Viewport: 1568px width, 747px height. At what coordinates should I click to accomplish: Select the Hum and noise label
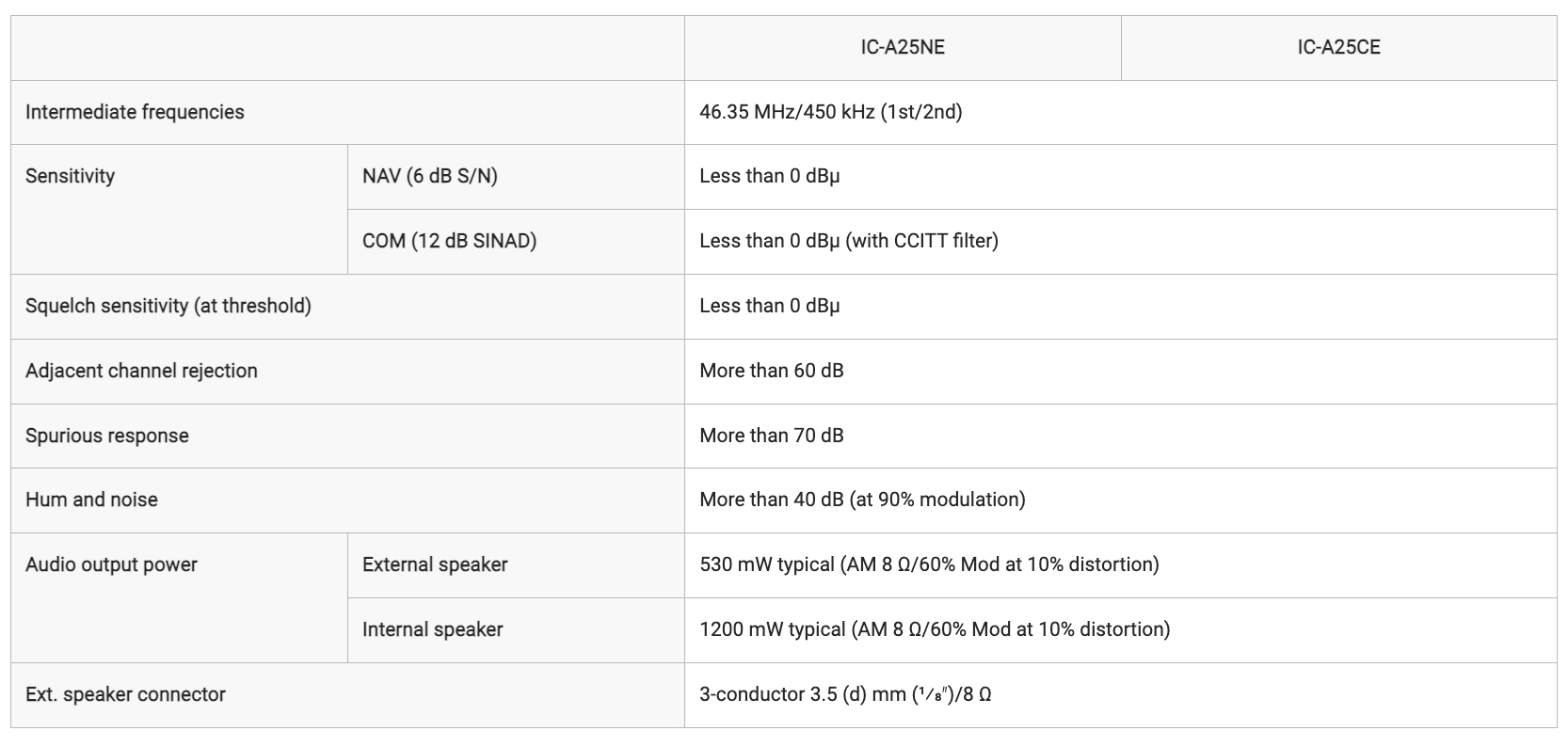(x=91, y=500)
